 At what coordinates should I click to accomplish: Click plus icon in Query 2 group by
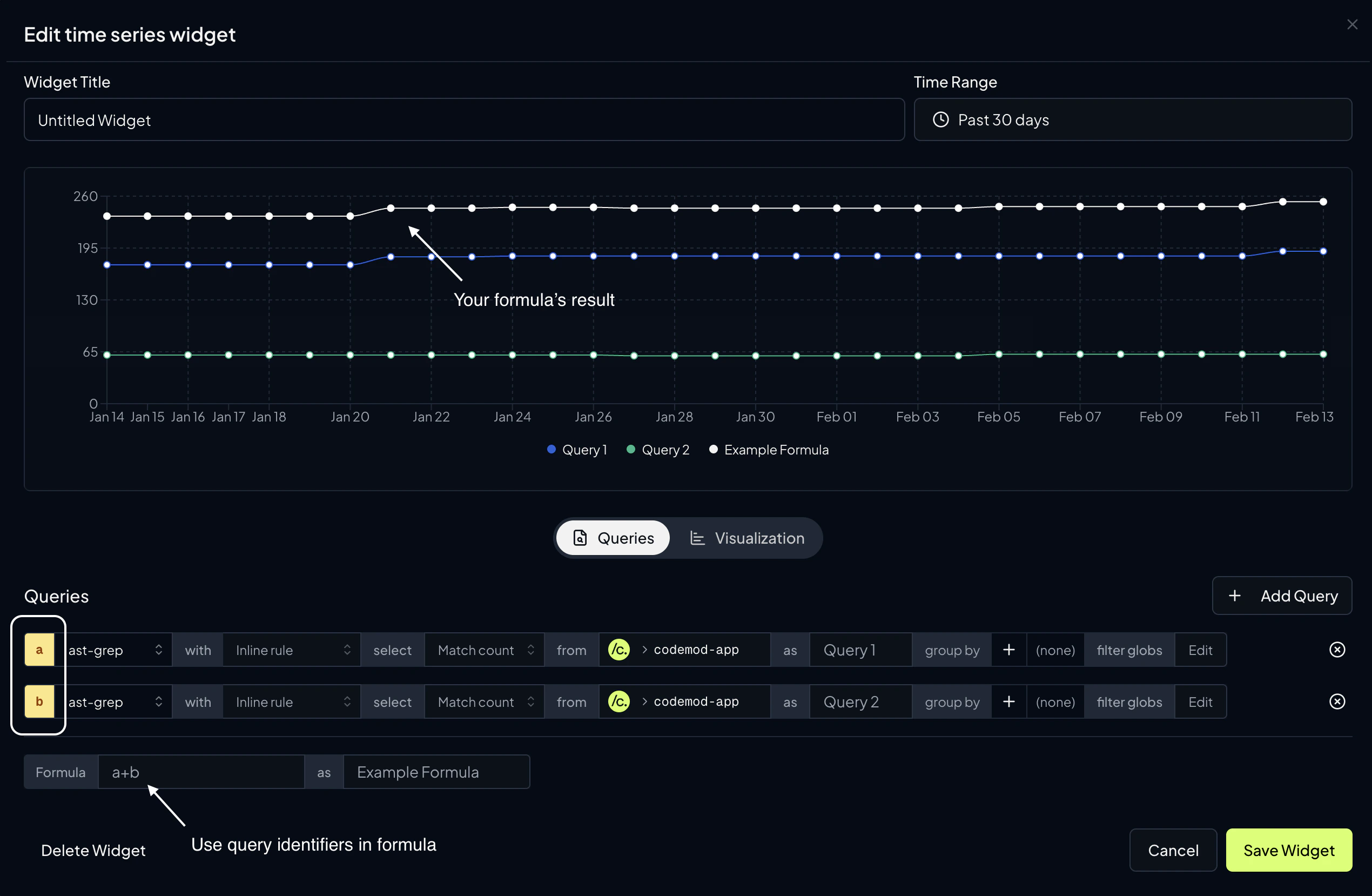pos(1008,701)
